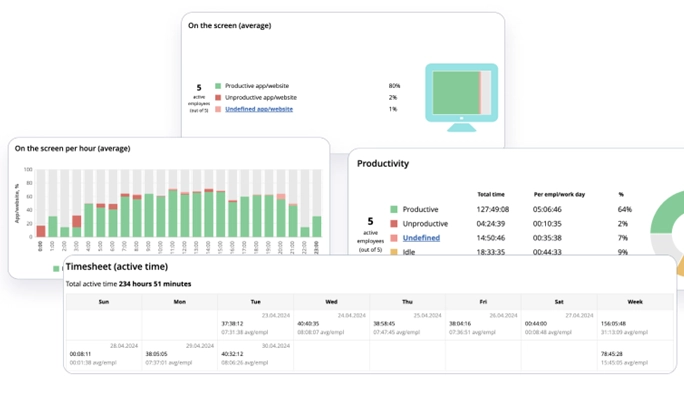684x396 pixels.
Task: Open the 27.04.2024 Saturday timesheet cell
Action: (x=559, y=325)
